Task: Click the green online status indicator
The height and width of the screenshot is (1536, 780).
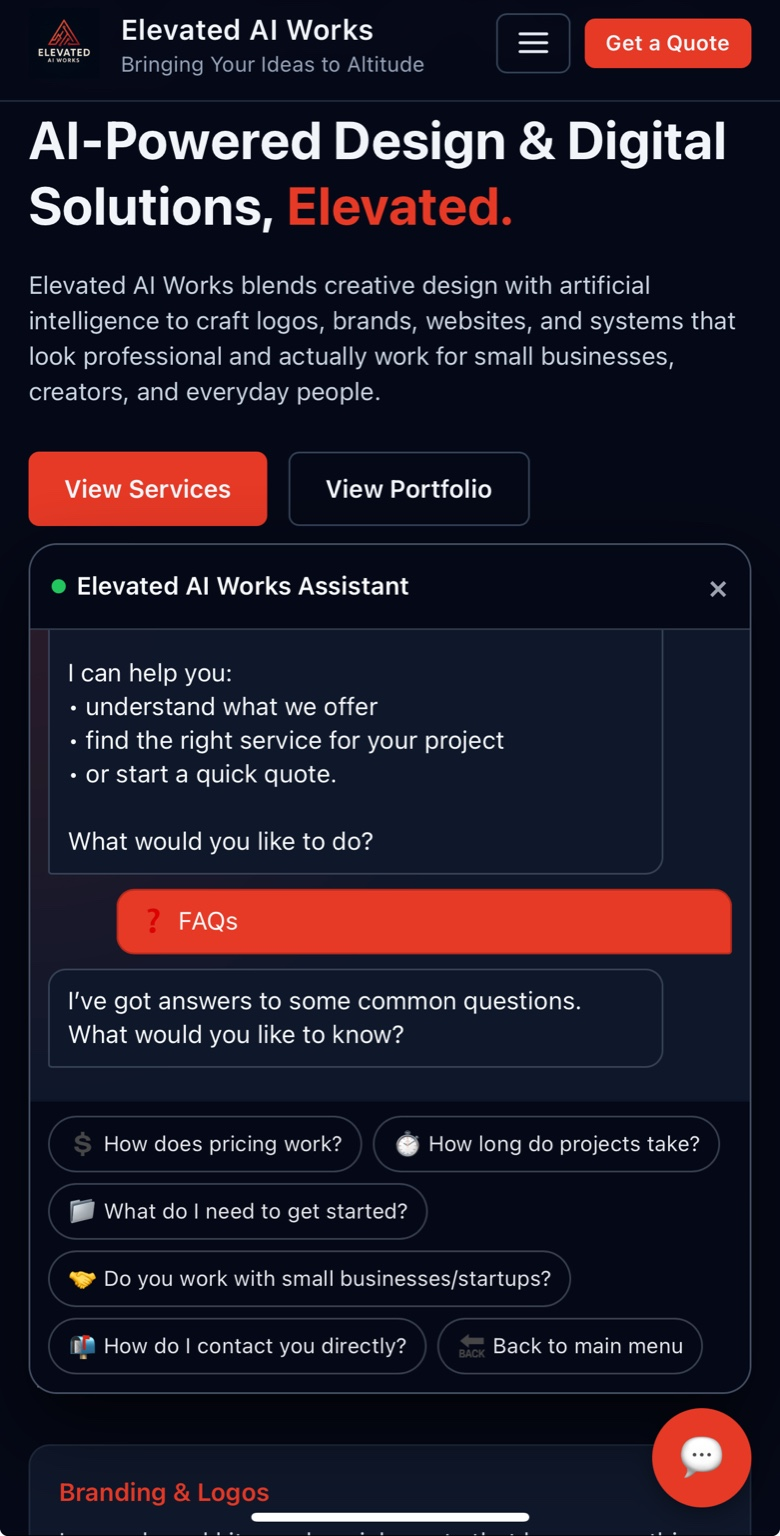Action: pyautogui.click(x=58, y=586)
